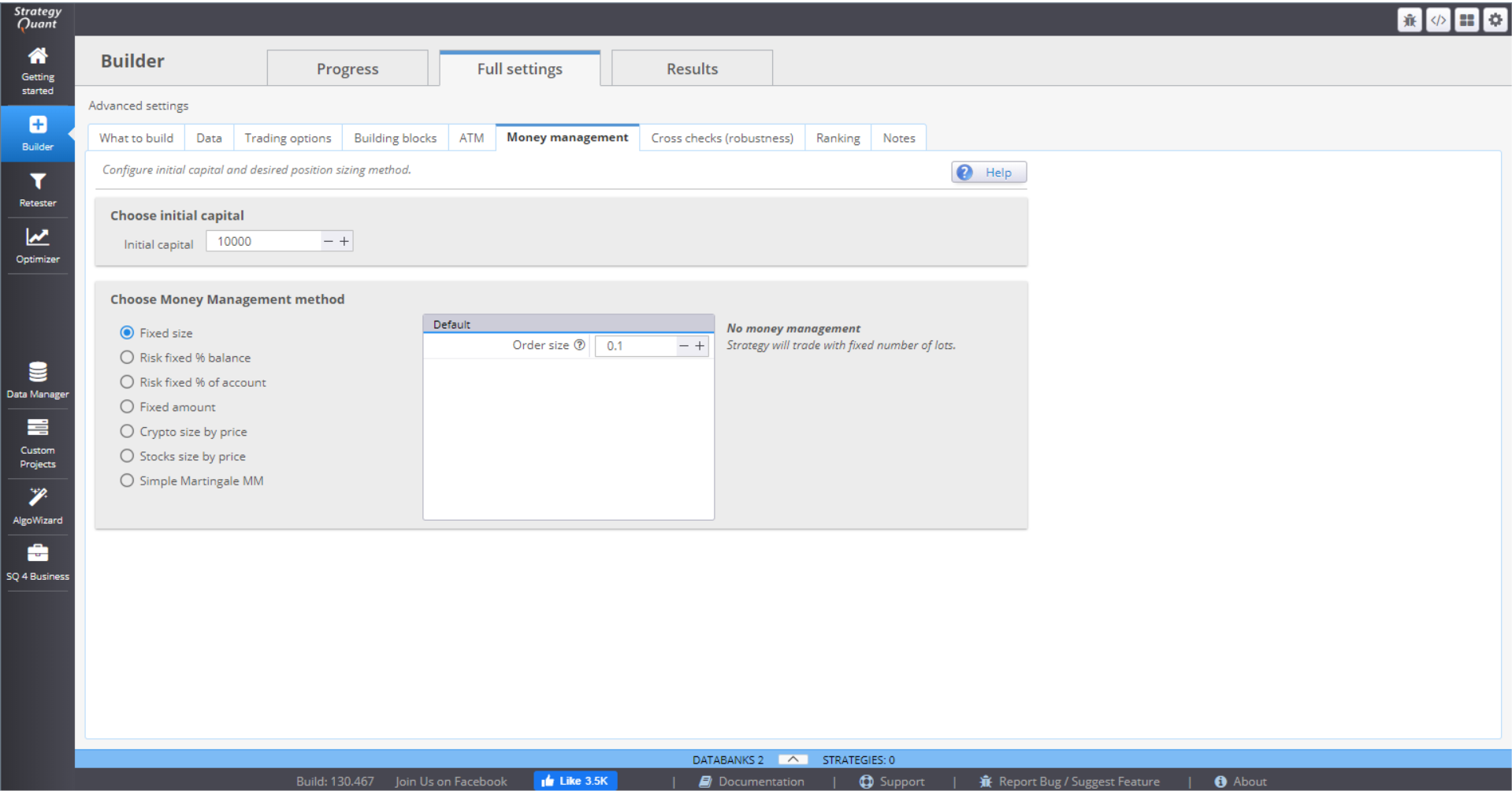The image size is (1512, 791).
Task: Decrease Initial capital with minus button
Action: coord(329,241)
